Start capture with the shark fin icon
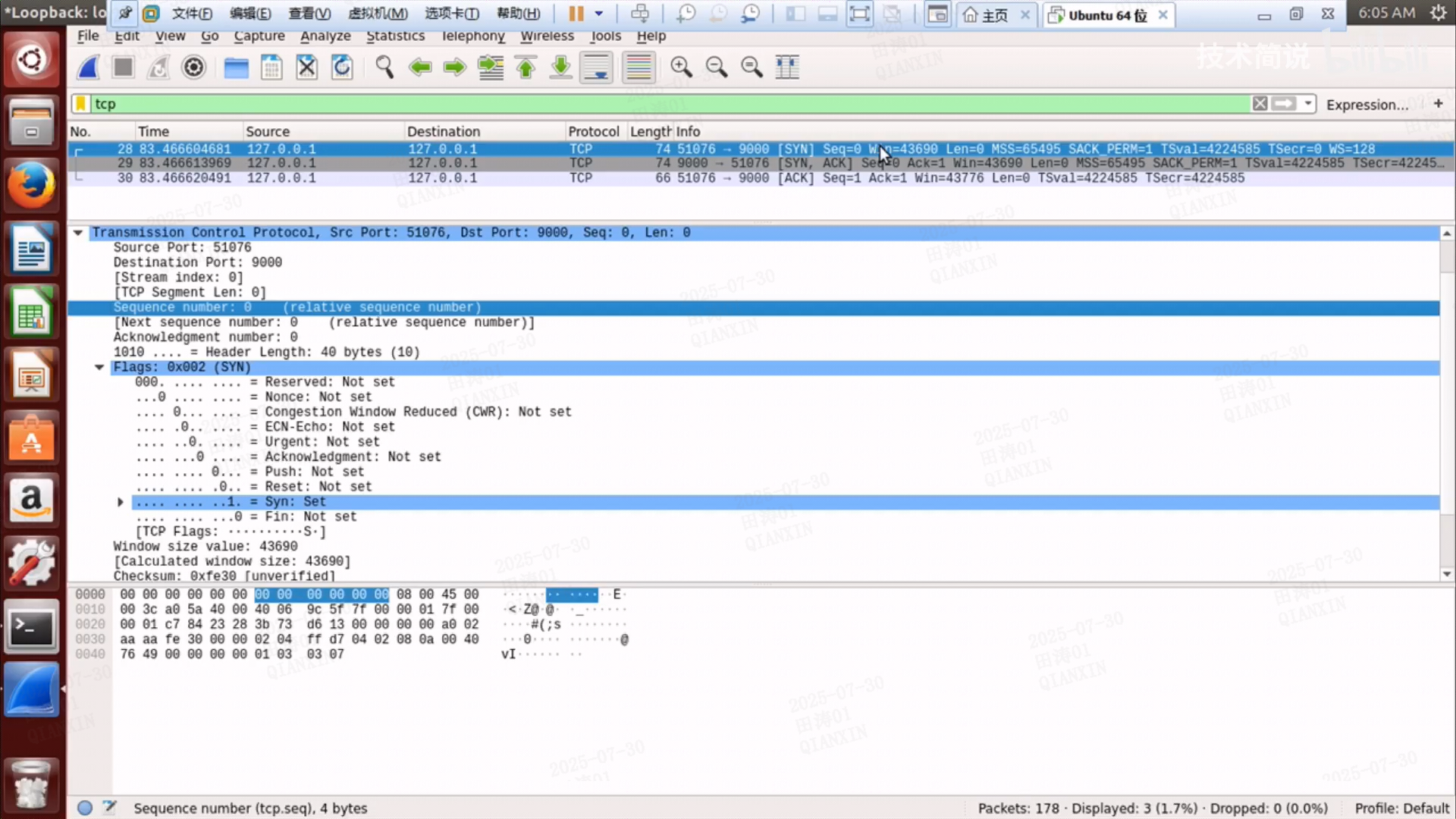 pyautogui.click(x=88, y=67)
